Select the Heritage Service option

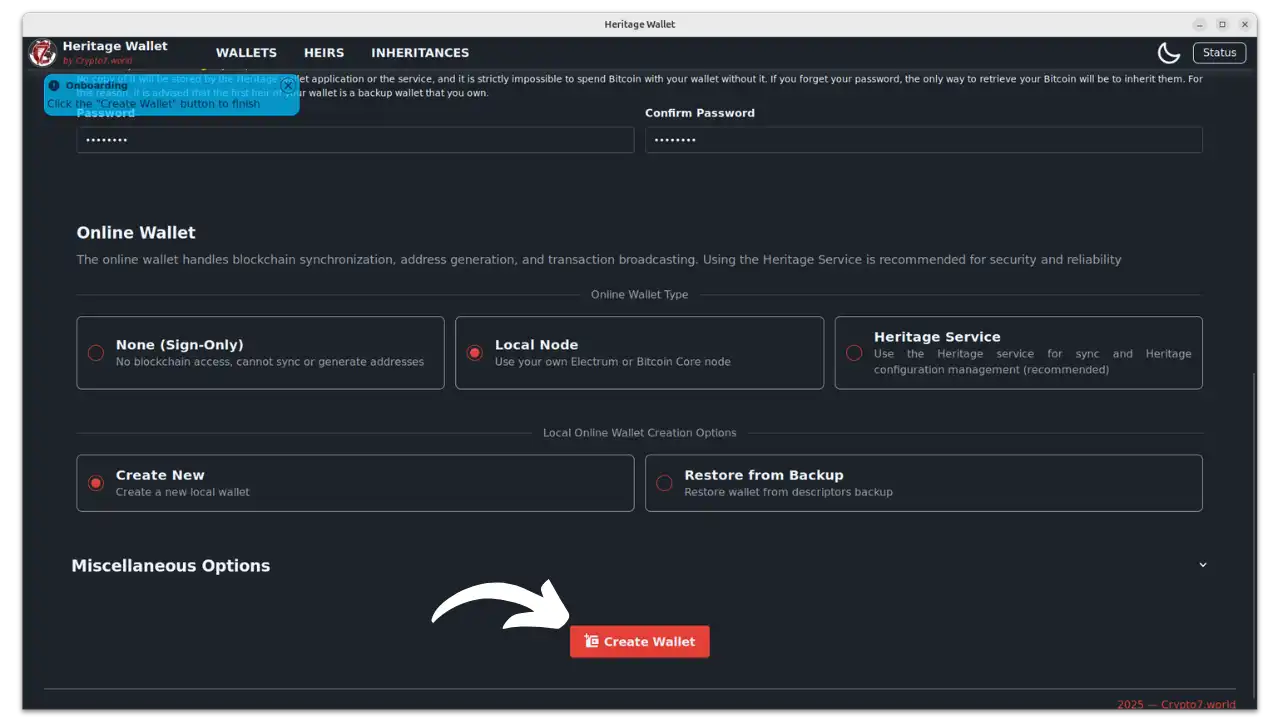(854, 352)
